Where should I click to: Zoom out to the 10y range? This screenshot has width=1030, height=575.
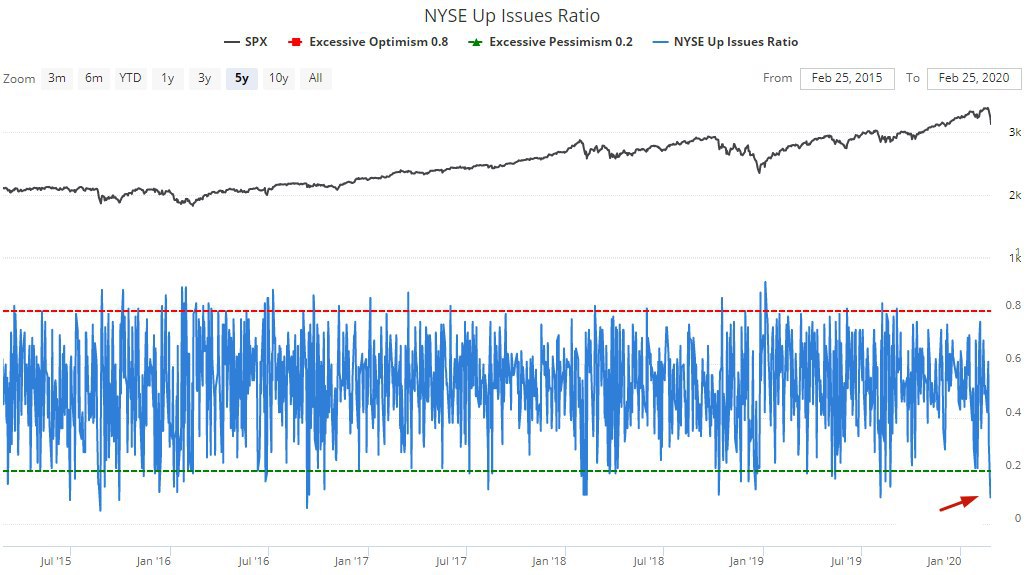tap(279, 78)
